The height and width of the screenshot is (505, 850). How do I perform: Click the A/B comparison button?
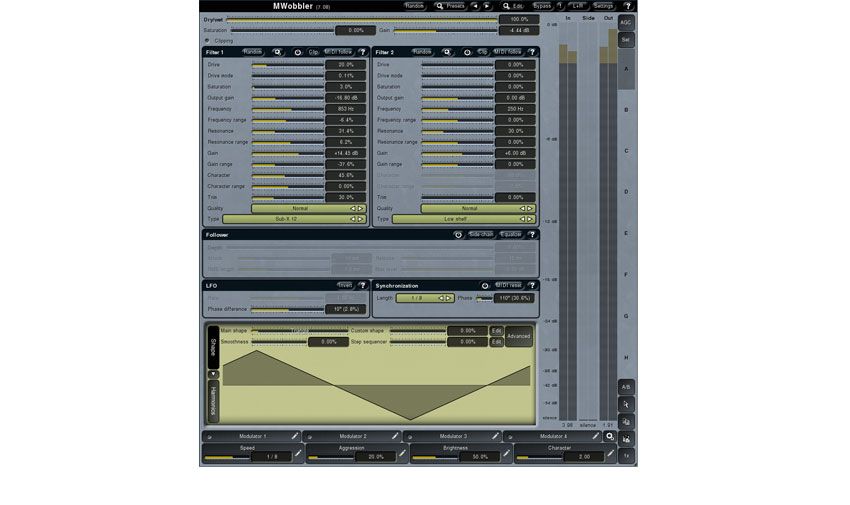[626, 387]
